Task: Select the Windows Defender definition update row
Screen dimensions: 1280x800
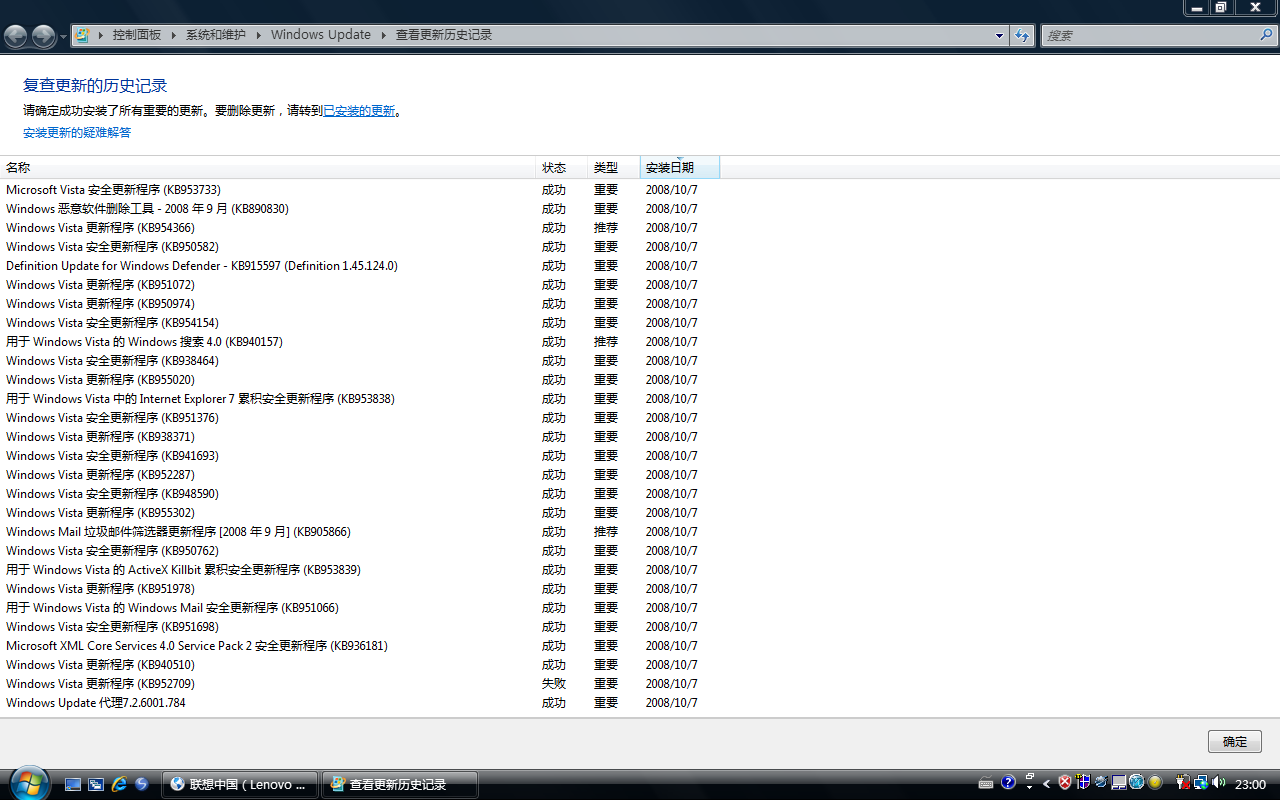Action: coord(360,266)
